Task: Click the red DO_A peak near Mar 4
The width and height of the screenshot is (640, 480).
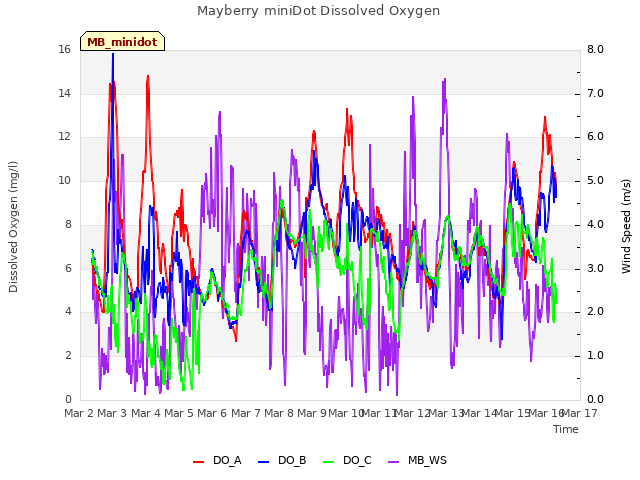Action: 148,77
